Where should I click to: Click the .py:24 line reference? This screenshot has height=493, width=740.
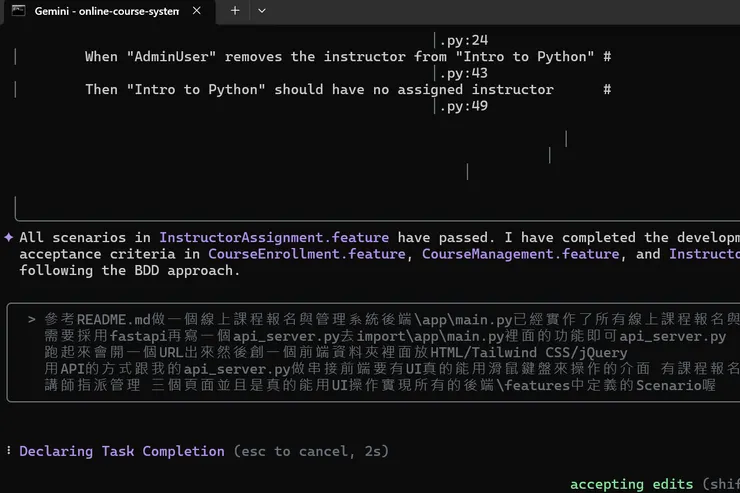coord(464,41)
